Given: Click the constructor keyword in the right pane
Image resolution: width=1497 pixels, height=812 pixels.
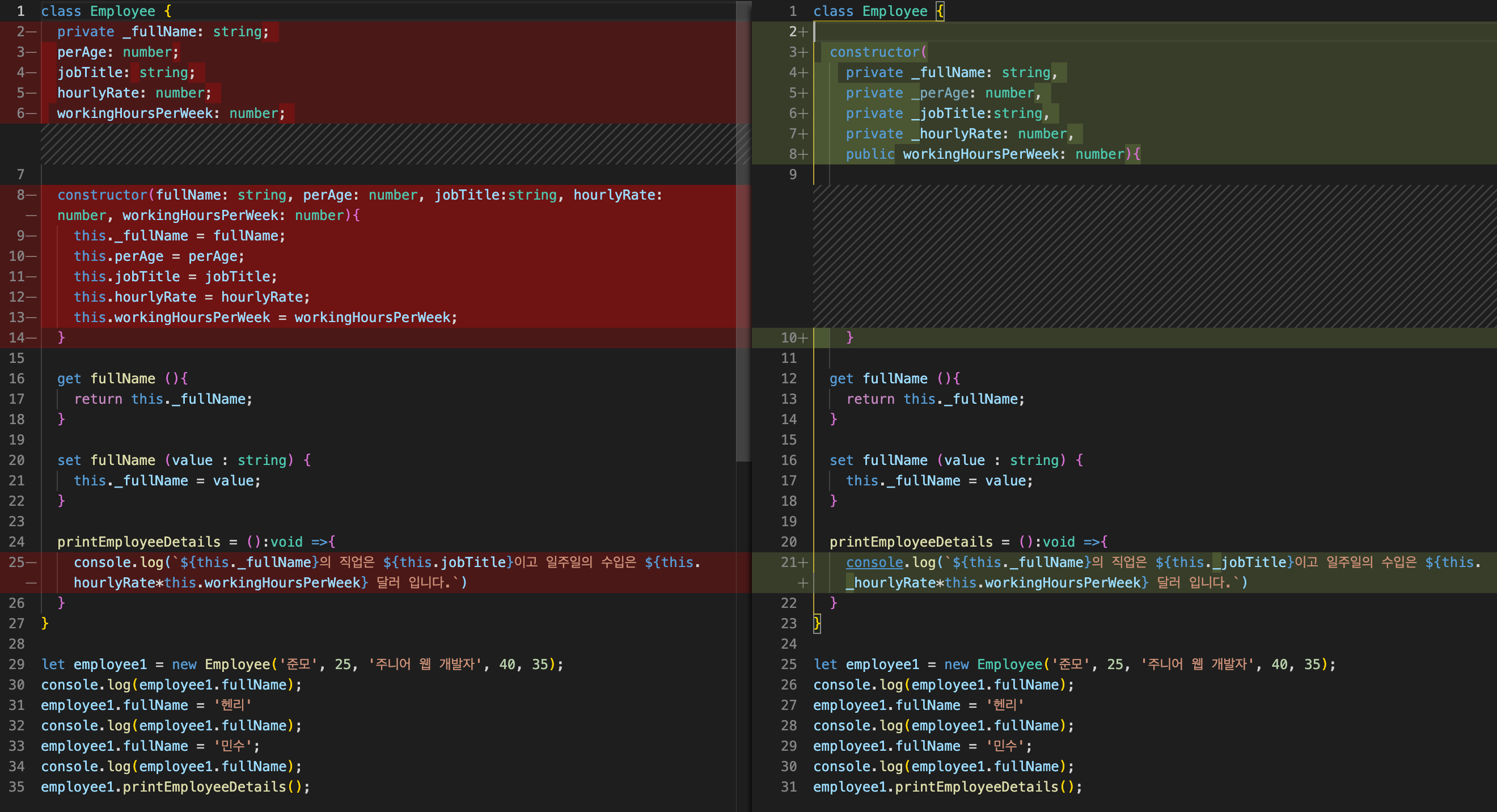Looking at the screenshot, I should coord(874,52).
